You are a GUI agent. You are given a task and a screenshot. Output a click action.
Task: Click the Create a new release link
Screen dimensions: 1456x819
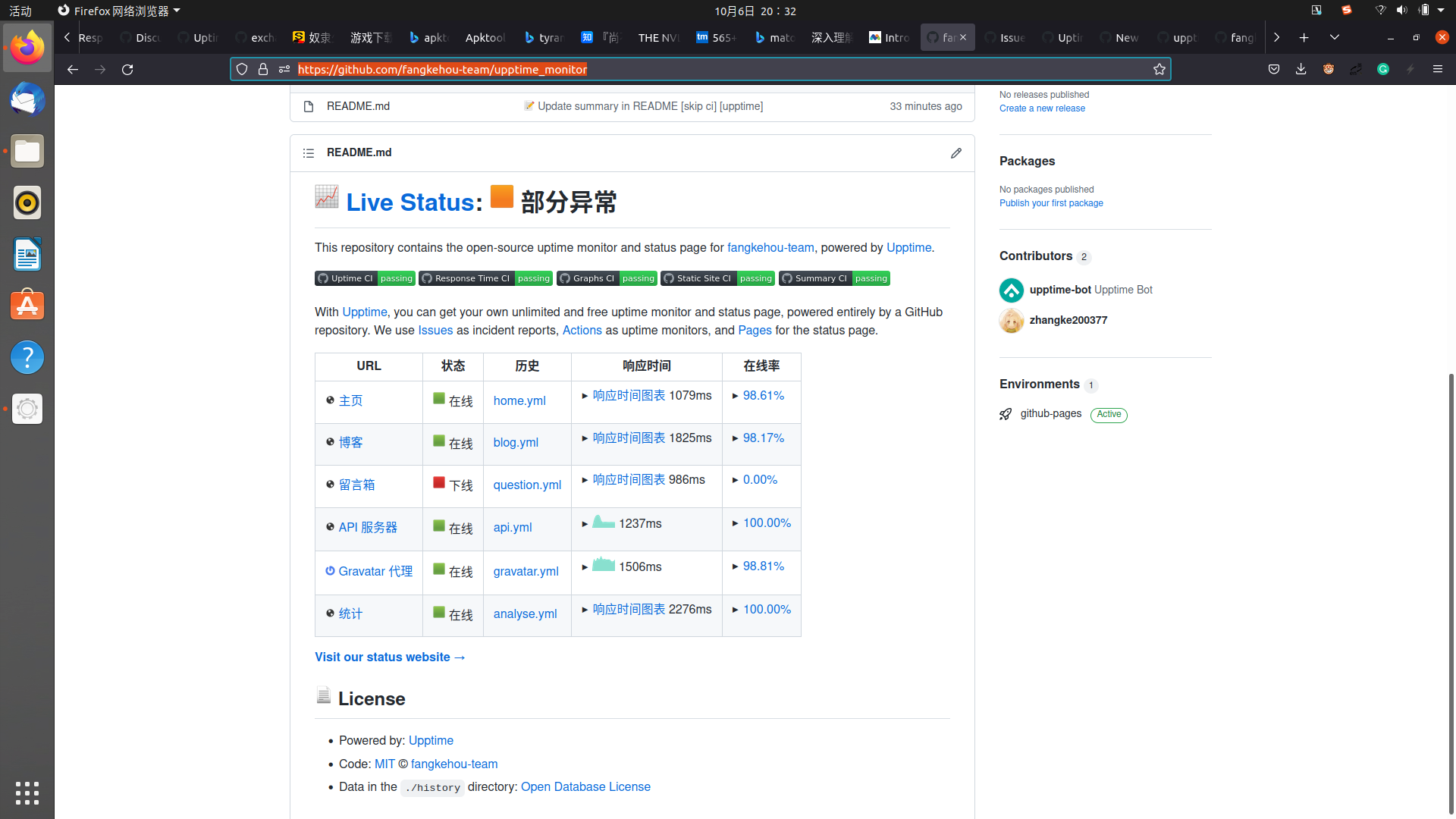1041,108
